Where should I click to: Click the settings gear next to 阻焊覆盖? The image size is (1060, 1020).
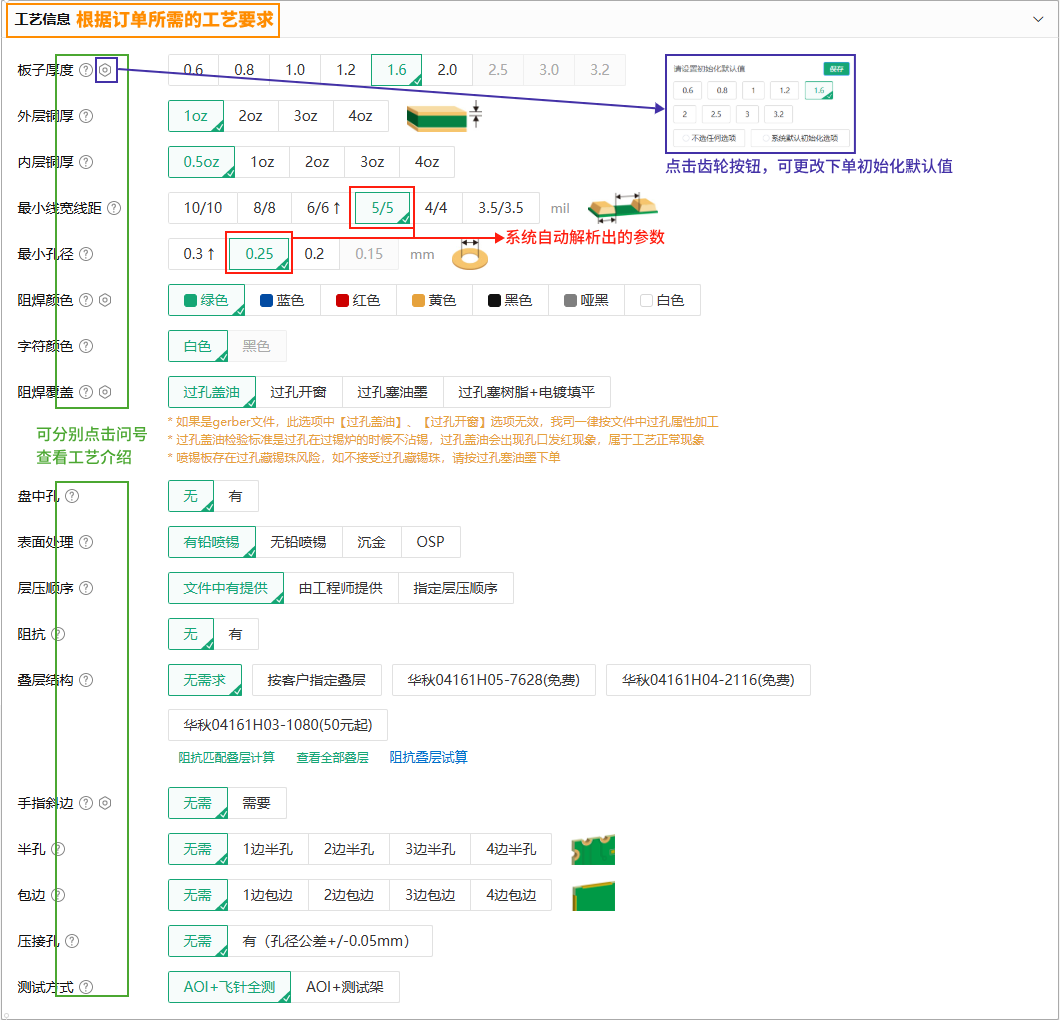105,392
